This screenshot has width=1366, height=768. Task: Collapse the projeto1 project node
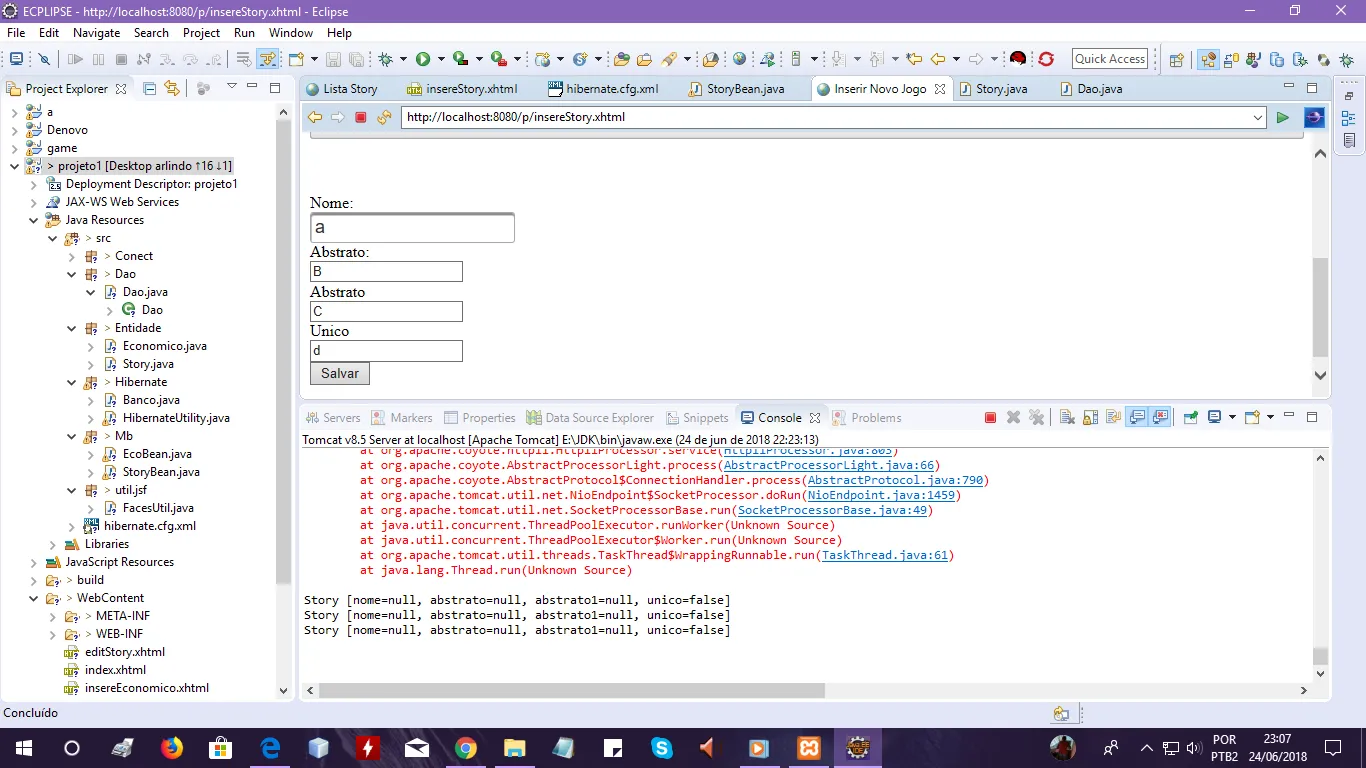click(14, 166)
